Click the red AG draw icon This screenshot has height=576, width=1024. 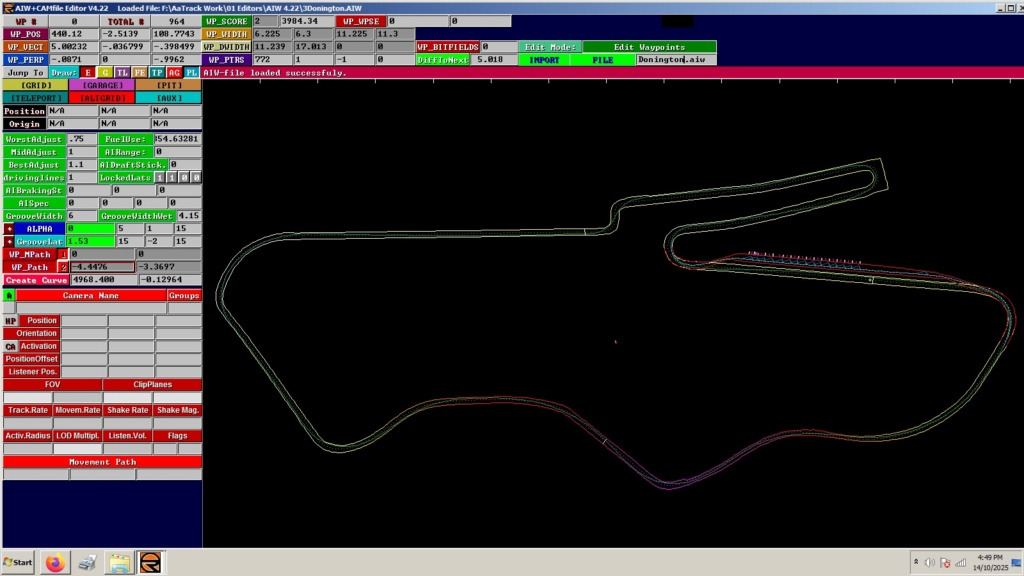click(x=175, y=73)
